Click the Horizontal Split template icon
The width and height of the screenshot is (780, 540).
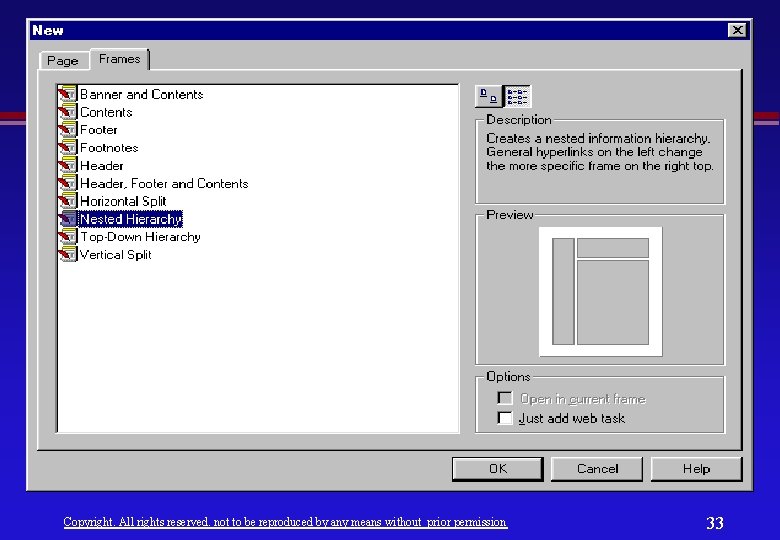68,201
